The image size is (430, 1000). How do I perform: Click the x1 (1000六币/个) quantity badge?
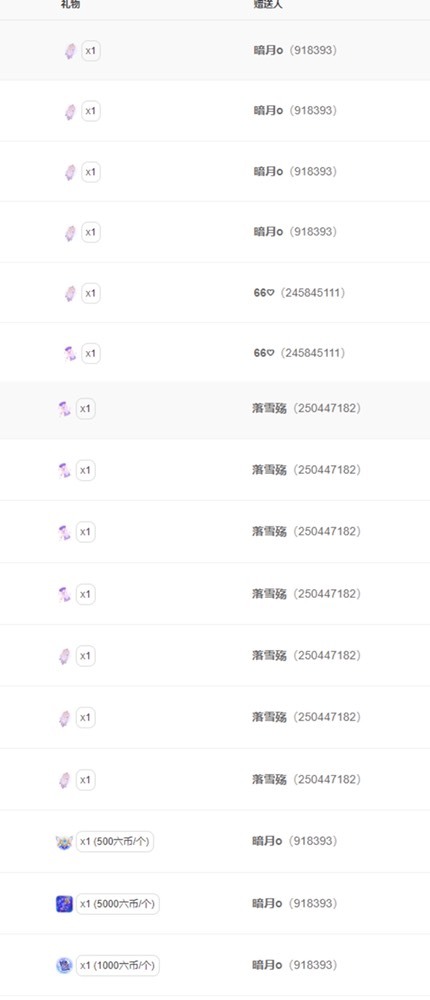pos(117,966)
